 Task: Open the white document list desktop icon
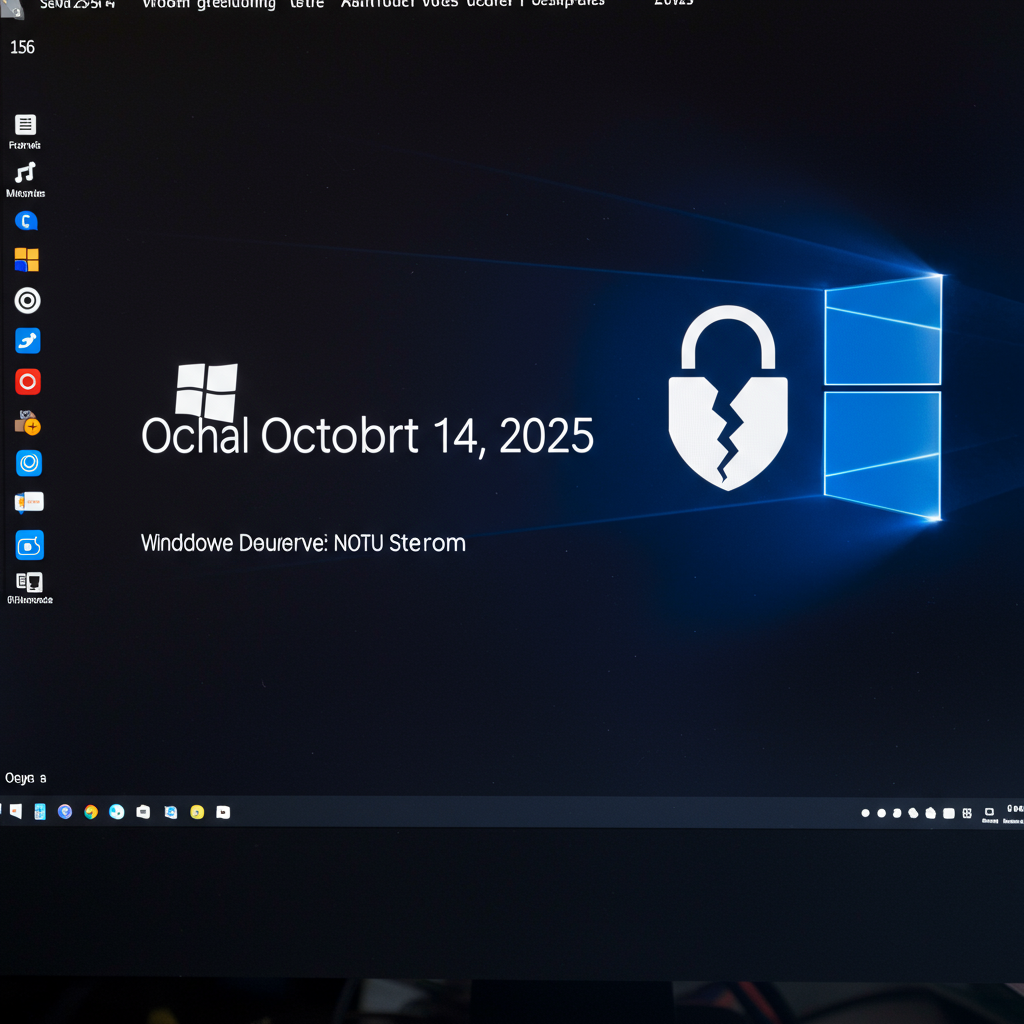[25, 124]
